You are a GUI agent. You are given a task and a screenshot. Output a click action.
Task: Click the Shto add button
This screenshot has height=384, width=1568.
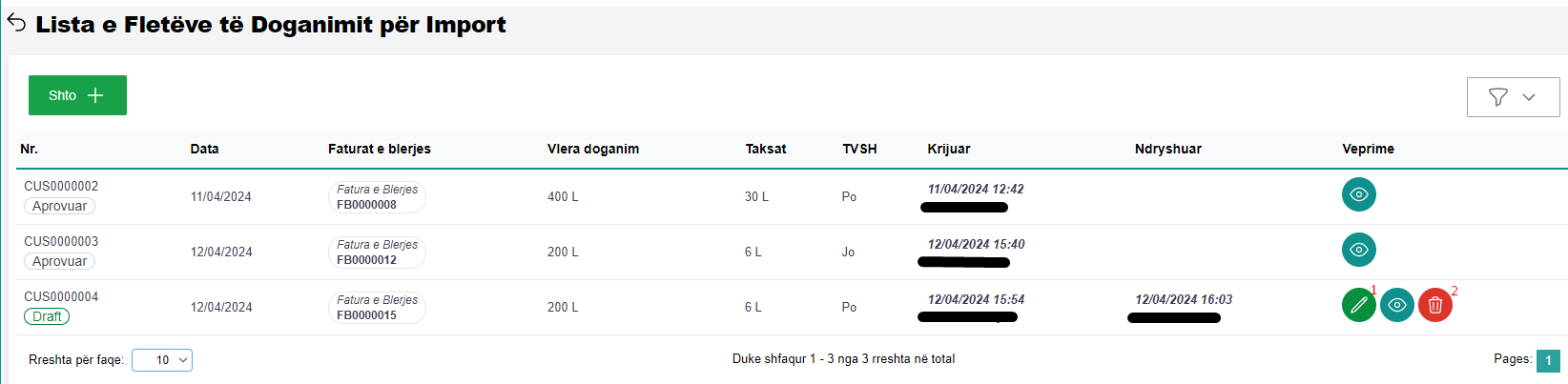pyautogui.click(x=77, y=95)
